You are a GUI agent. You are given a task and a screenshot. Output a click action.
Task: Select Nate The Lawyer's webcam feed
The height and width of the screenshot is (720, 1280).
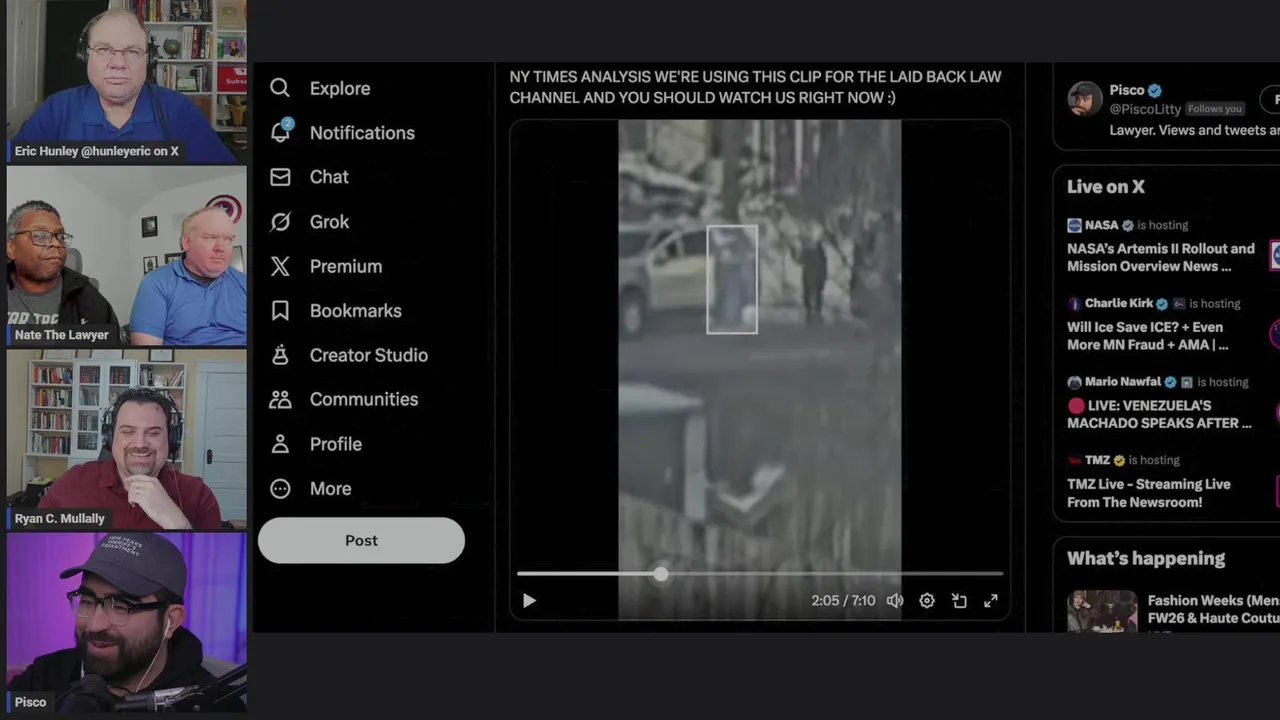[x=127, y=256]
